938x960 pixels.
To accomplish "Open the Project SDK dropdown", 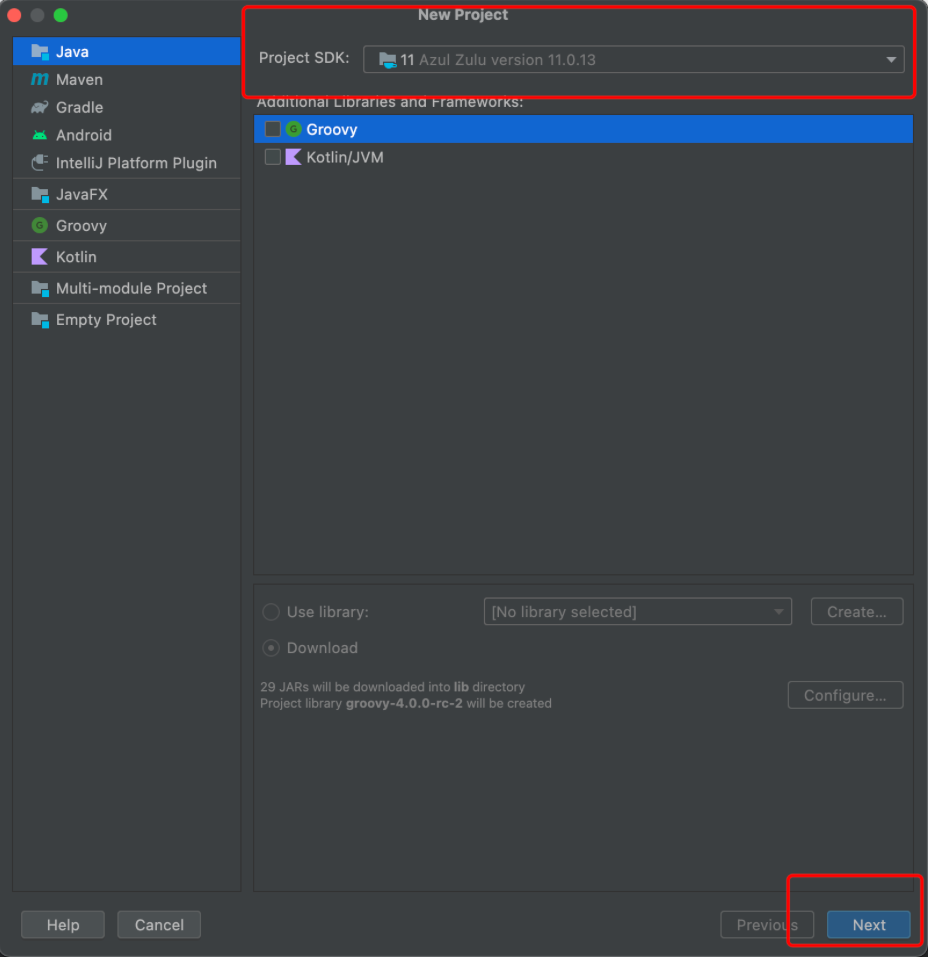I will coord(635,60).
